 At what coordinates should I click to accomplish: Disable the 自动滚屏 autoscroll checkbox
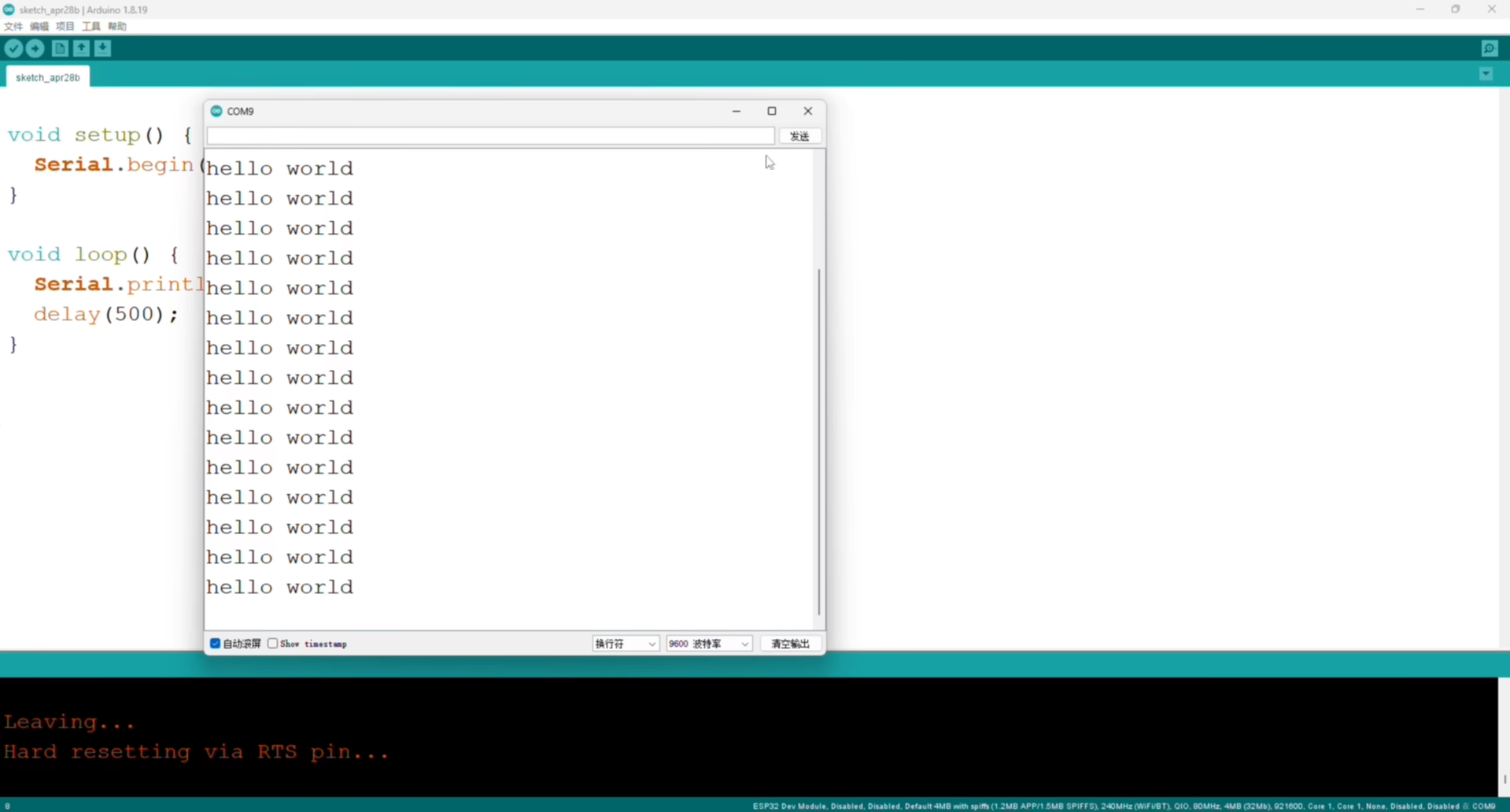tap(215, 644)
